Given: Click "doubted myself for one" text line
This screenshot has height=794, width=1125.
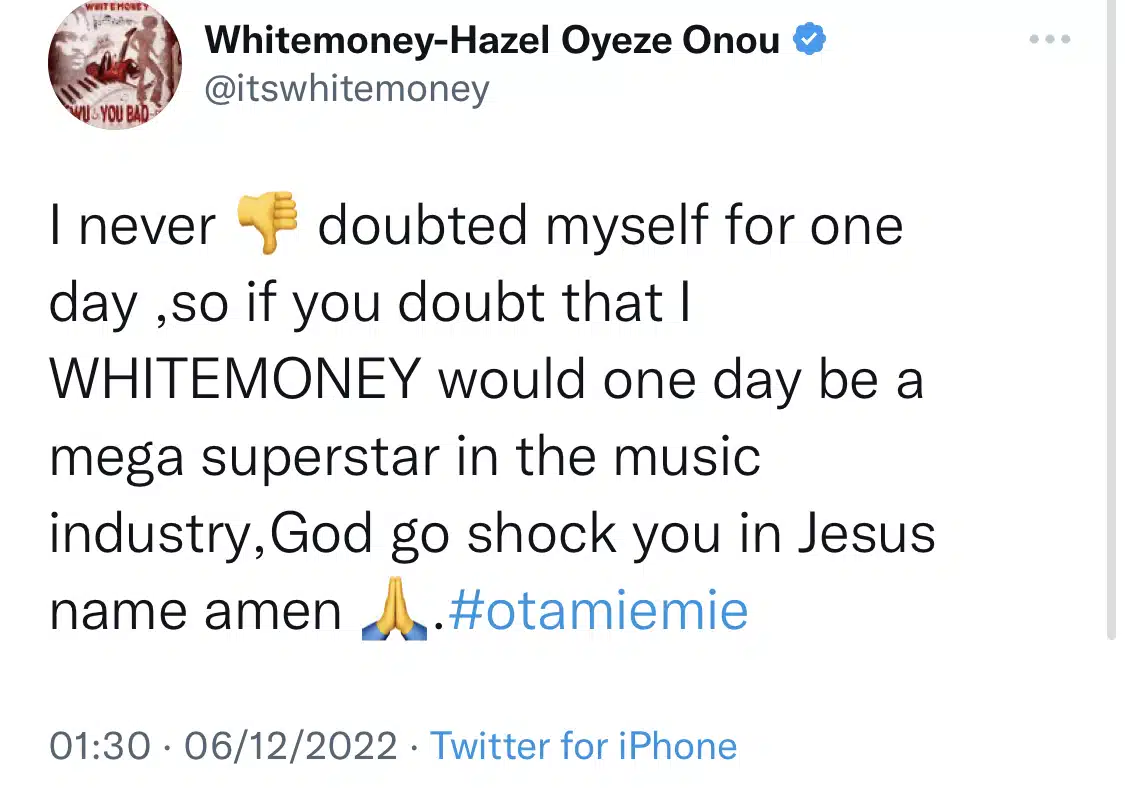Looking at the screenshot, I should [611, 225].
